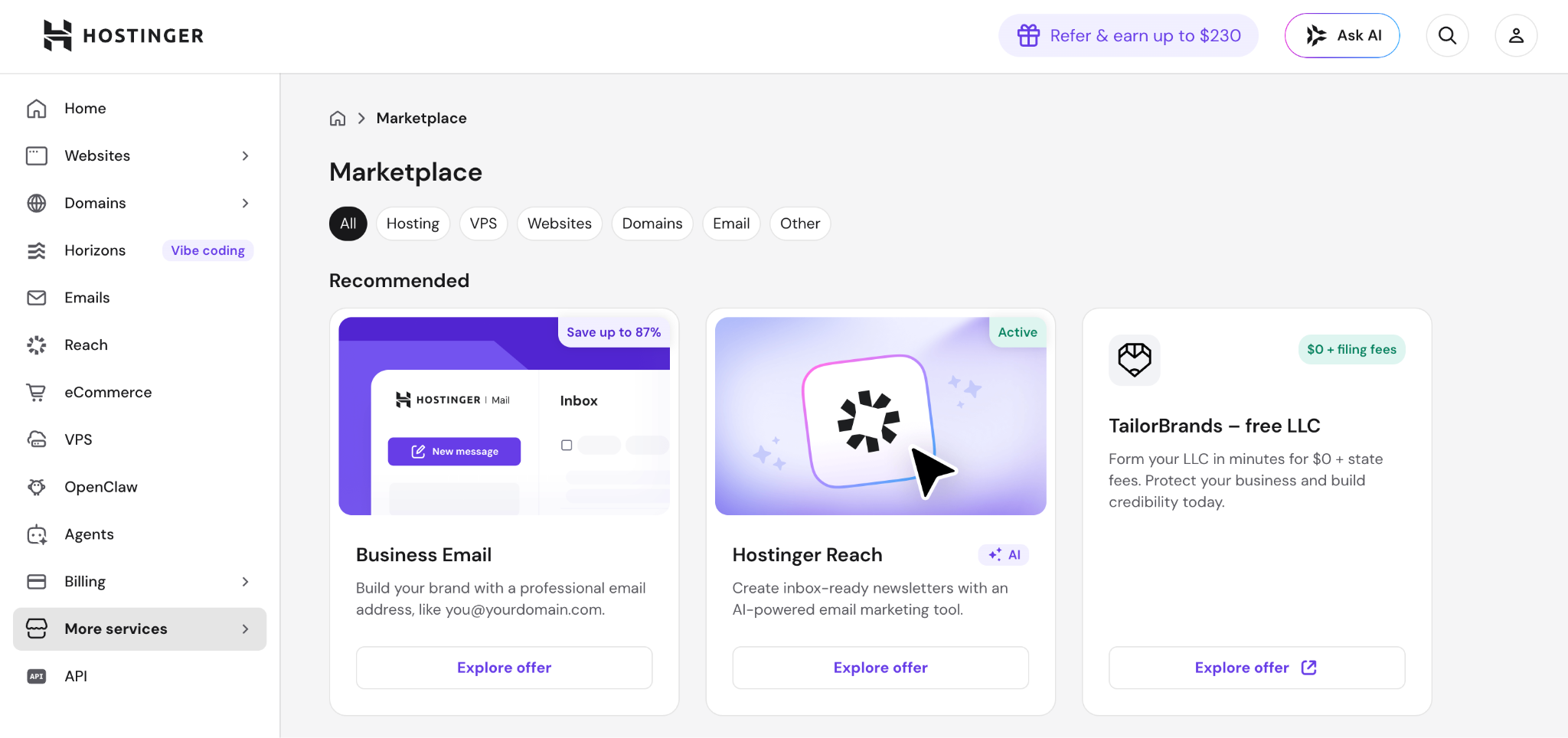Click the Business Email card title

click(x=423, y=555)
